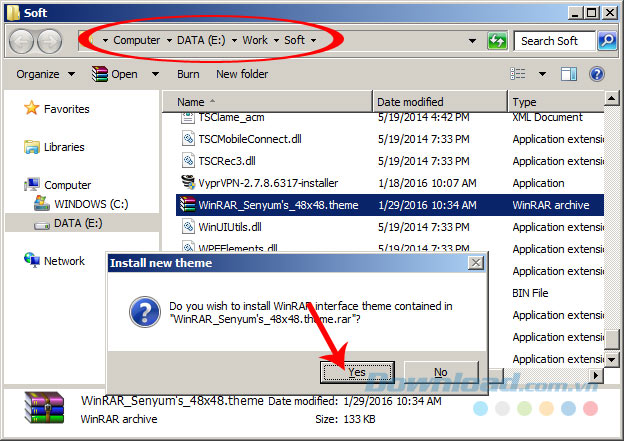Select the Computer breadcrumb segment
This screenshot has width=624, height=441.
pyautogui.click(x=136, y=40)
